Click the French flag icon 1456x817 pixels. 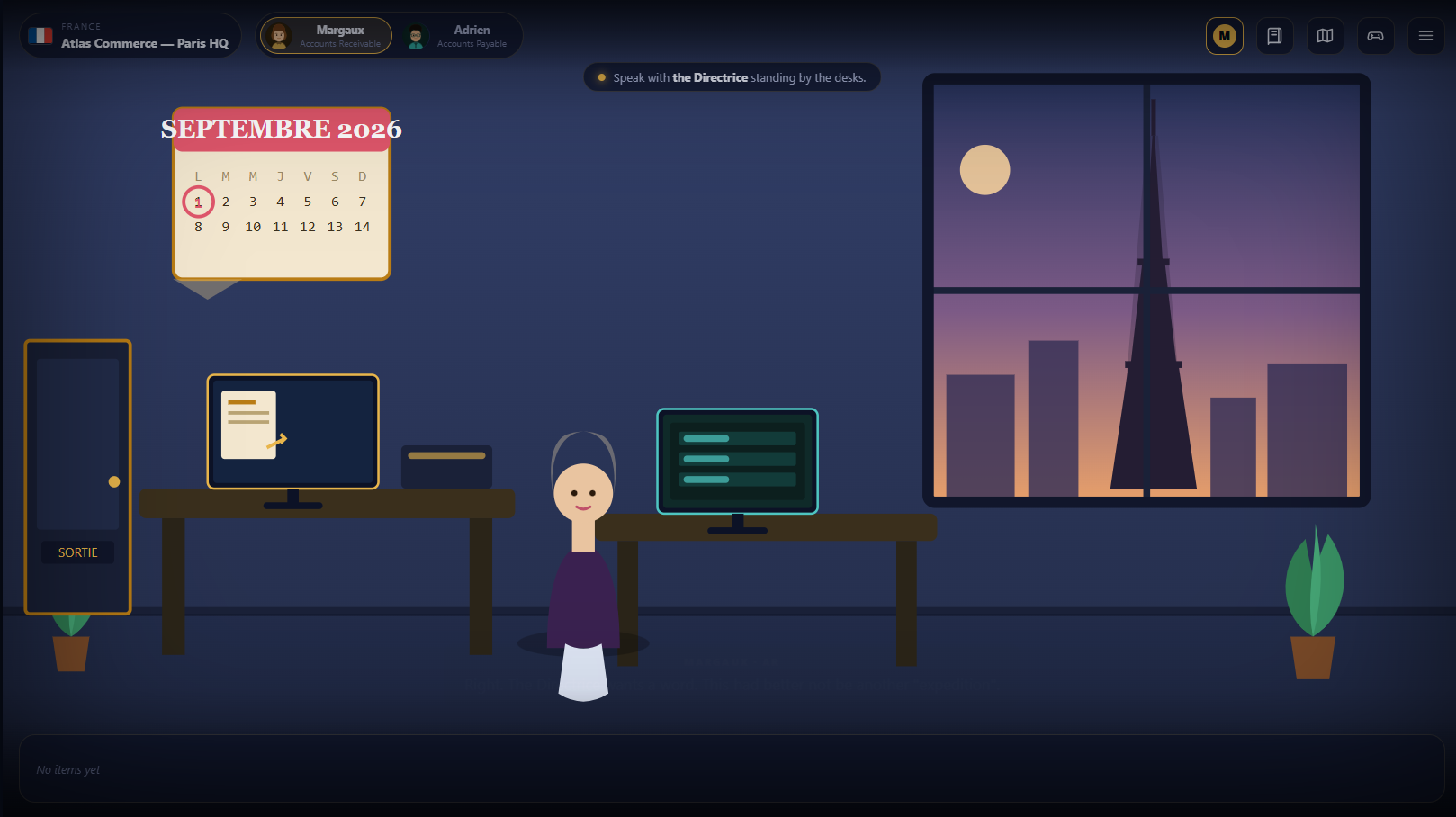click(x=40, y=36)
